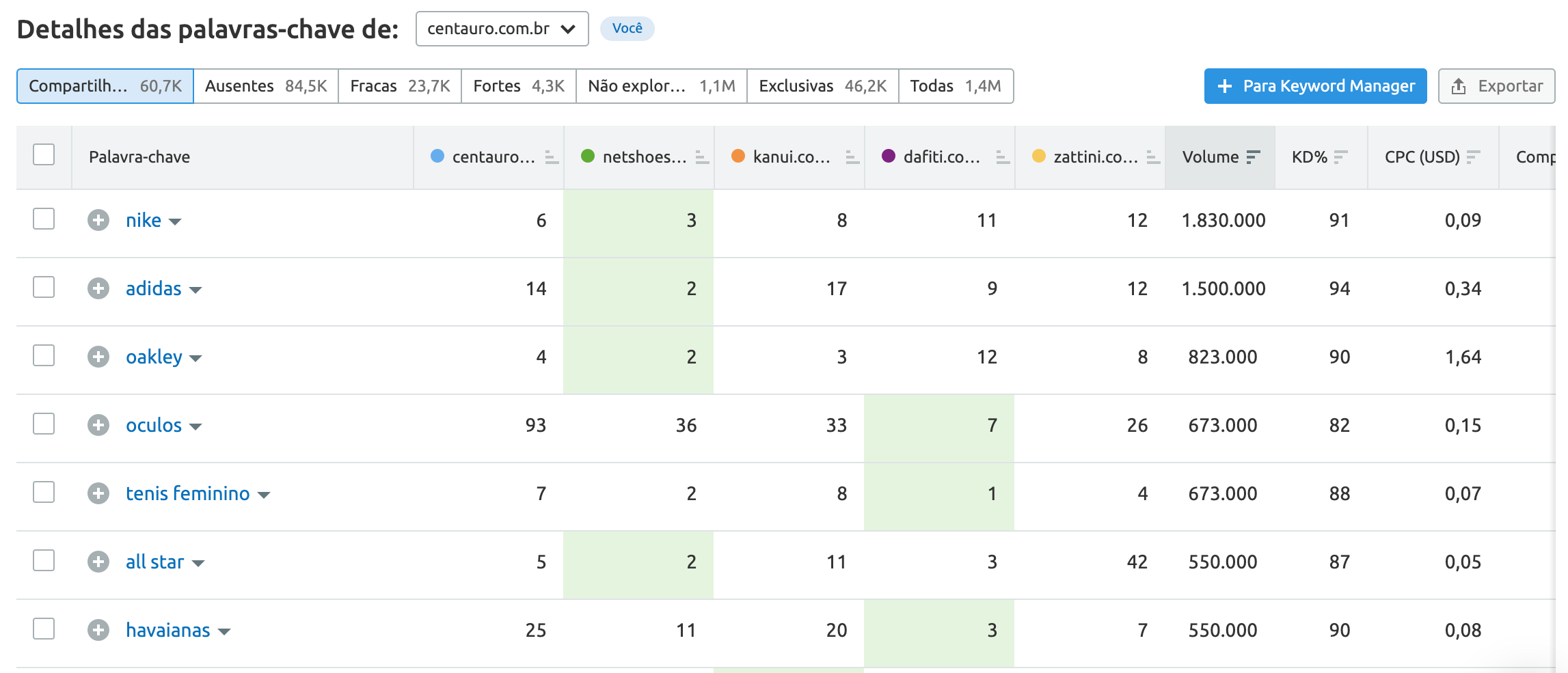The image size is (1568, 673).
Task: Expand the havaianas keyword arrow
Action: click(224, 631)
